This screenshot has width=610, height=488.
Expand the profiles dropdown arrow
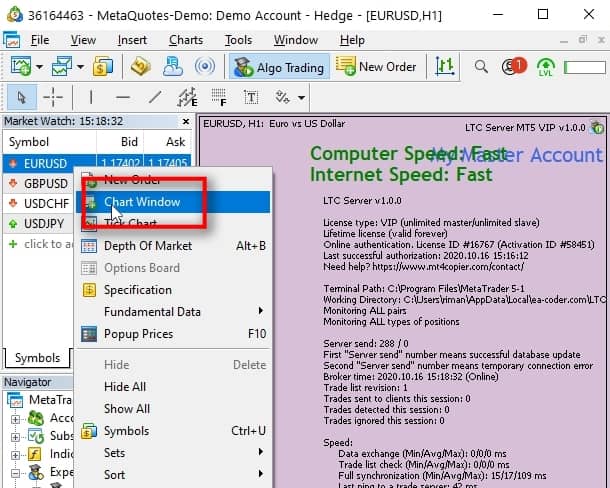click(80, 67)
